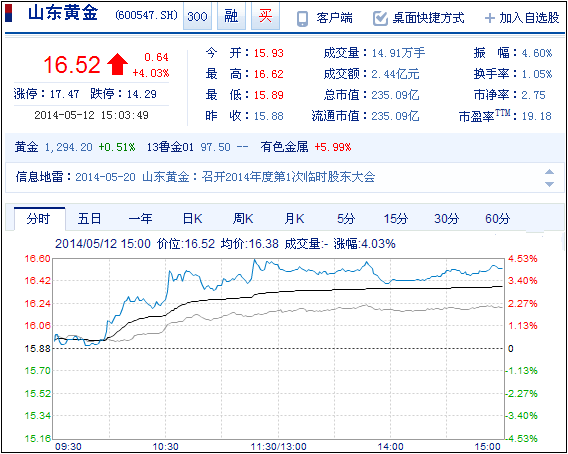Click the 11:30/13:00 time axis label
The width and height of the screenshot is (568, 454).
pos(279,447)
